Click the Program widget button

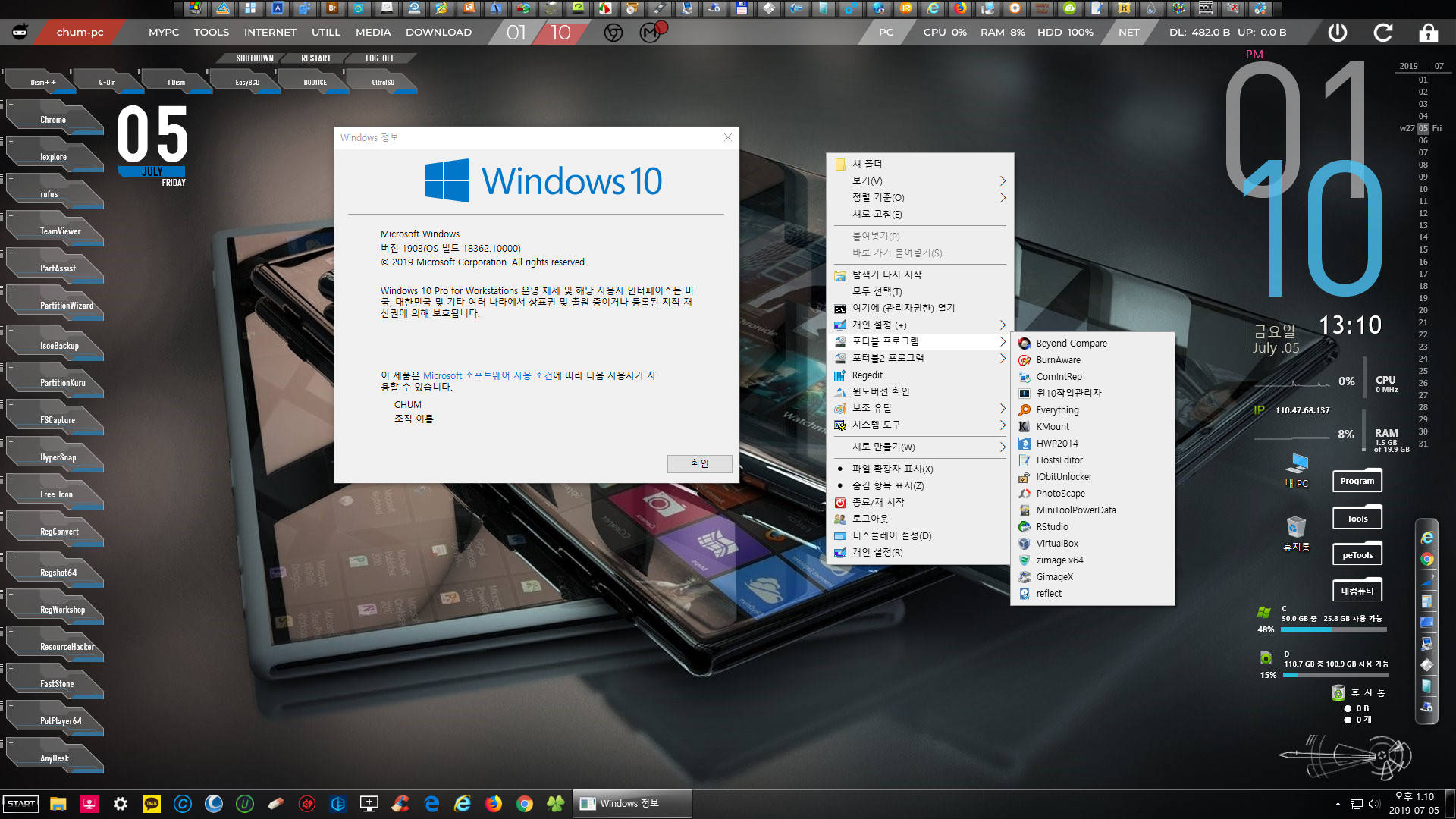point(1357,481)
